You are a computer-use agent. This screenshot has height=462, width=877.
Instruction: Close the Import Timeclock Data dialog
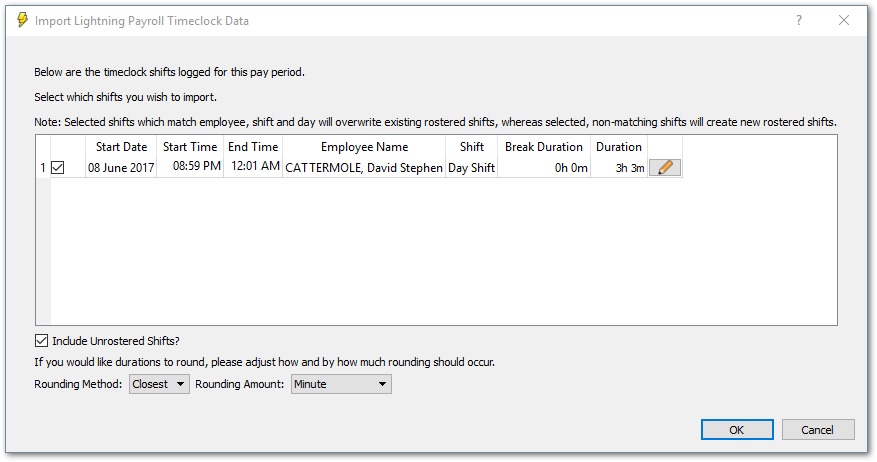pos(844,20)
